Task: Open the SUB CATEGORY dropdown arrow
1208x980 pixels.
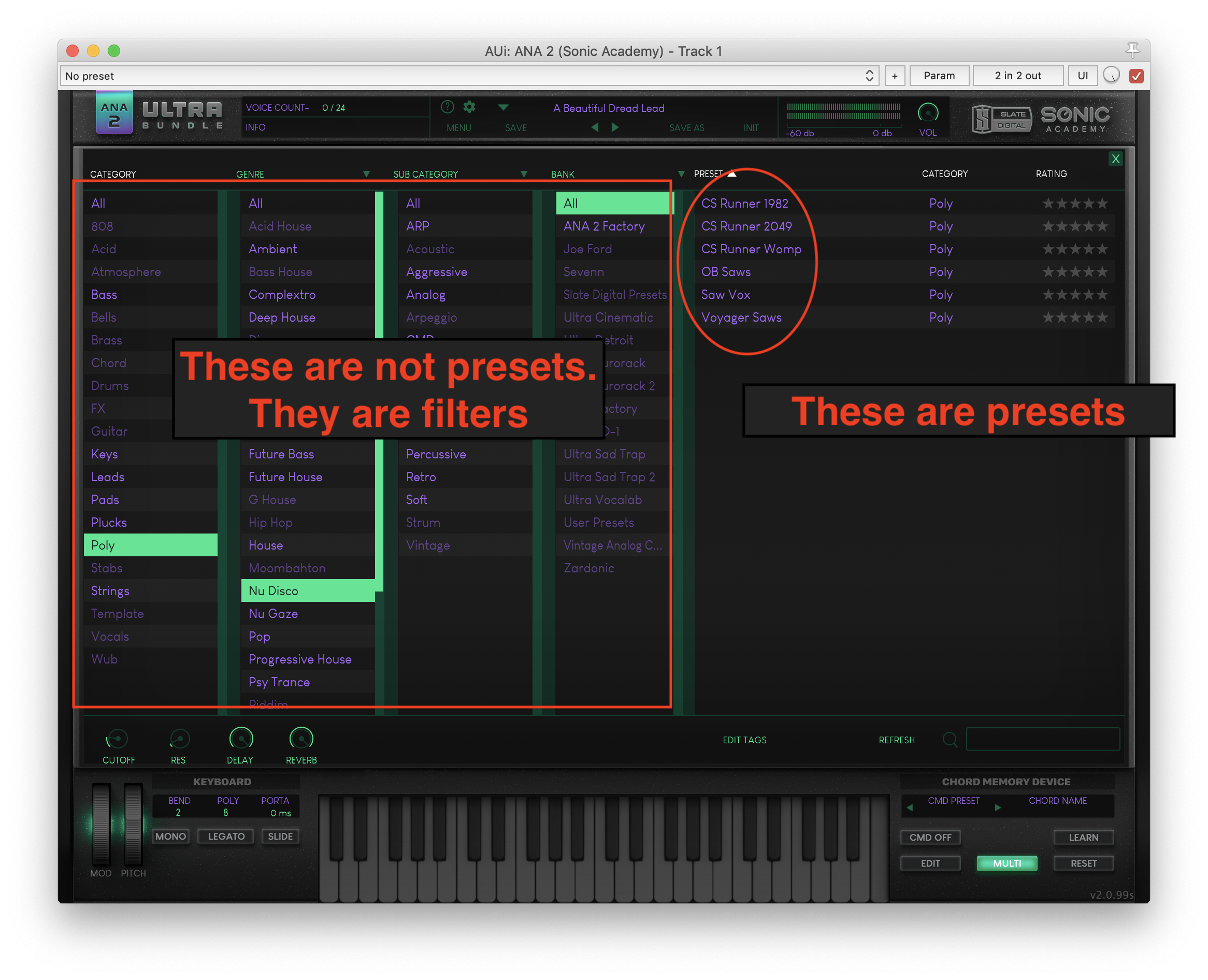Action: pos(524,174)
